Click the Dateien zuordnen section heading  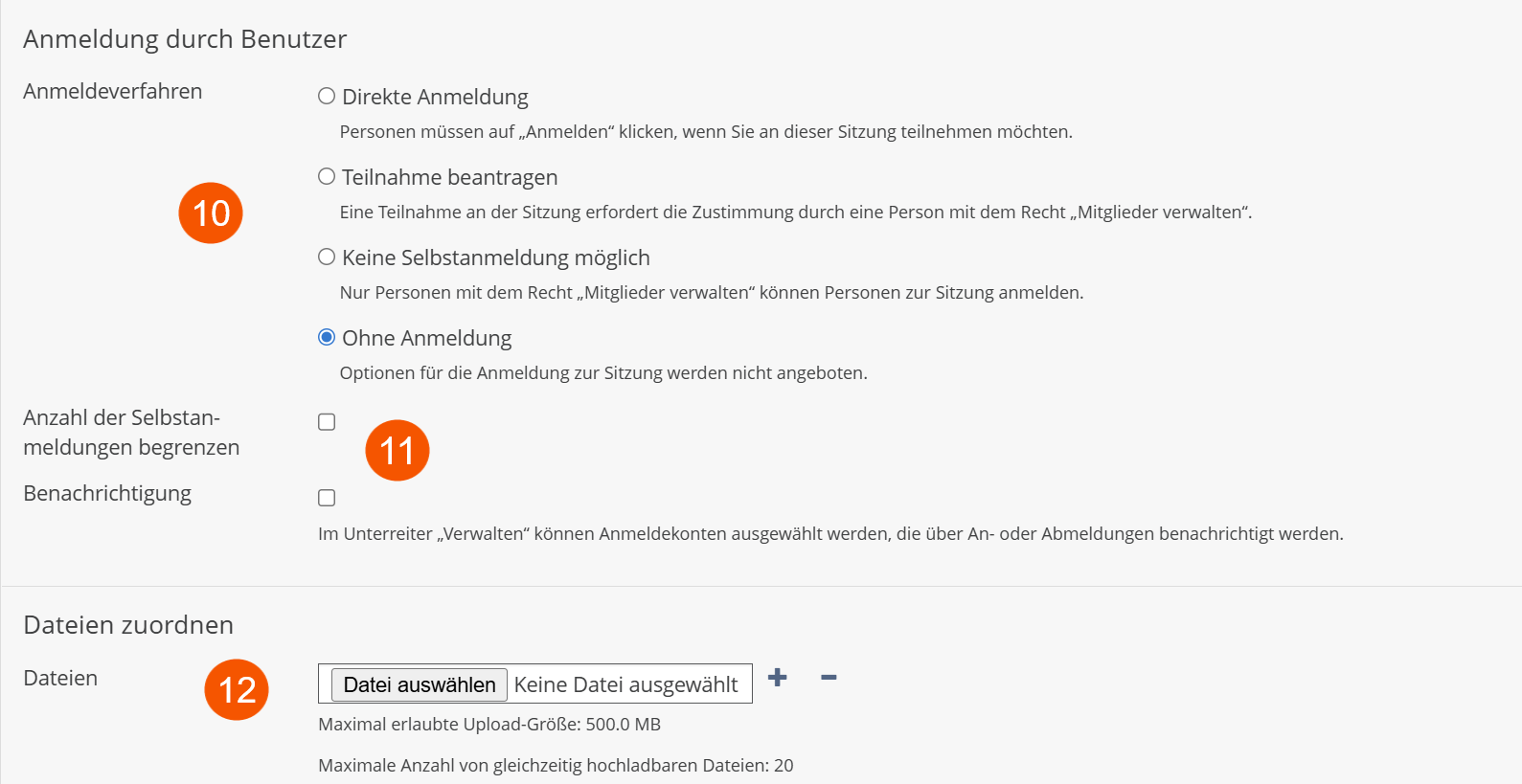128,625
